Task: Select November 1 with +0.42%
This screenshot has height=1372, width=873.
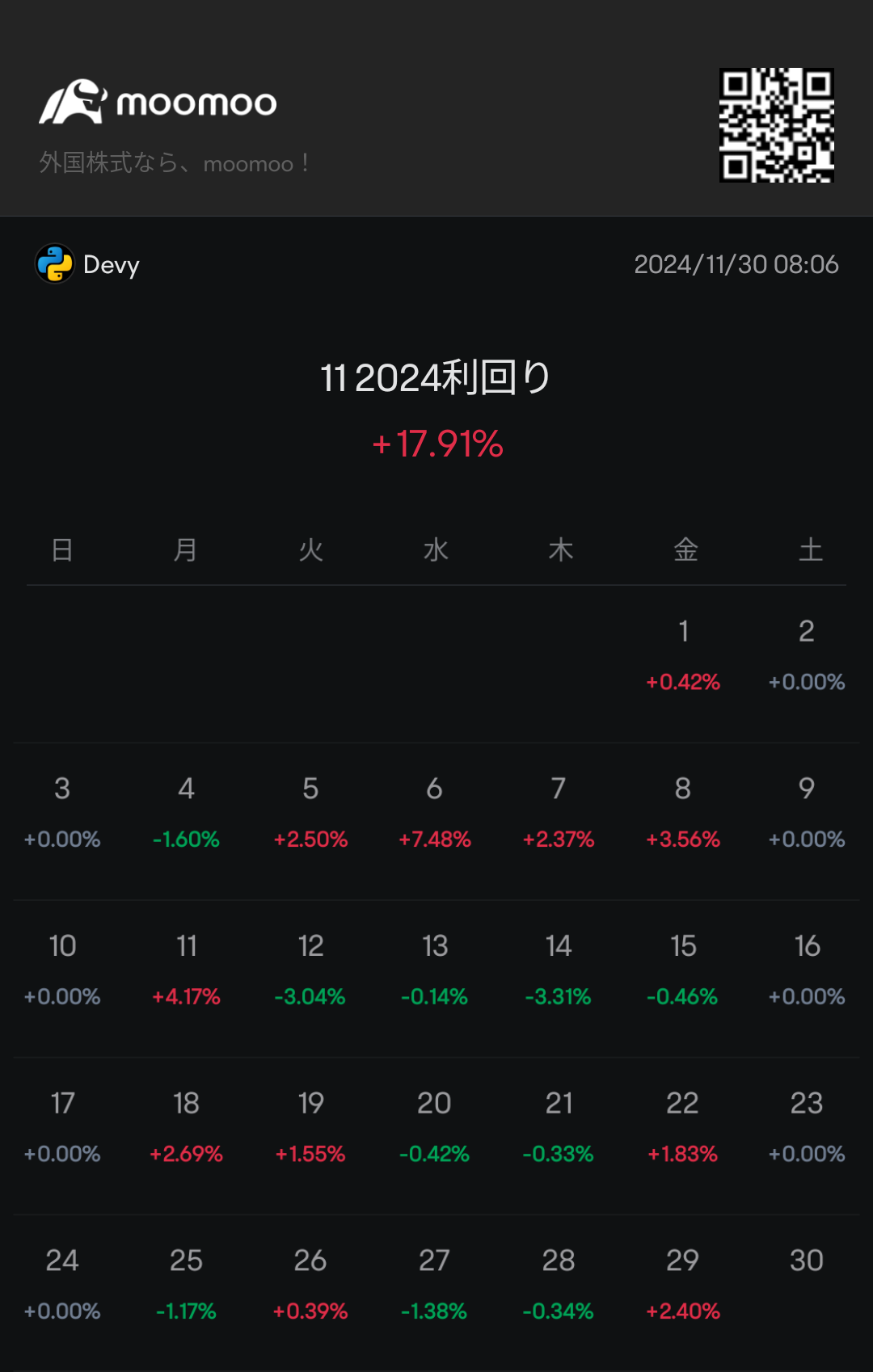Action: pos(683,655)
